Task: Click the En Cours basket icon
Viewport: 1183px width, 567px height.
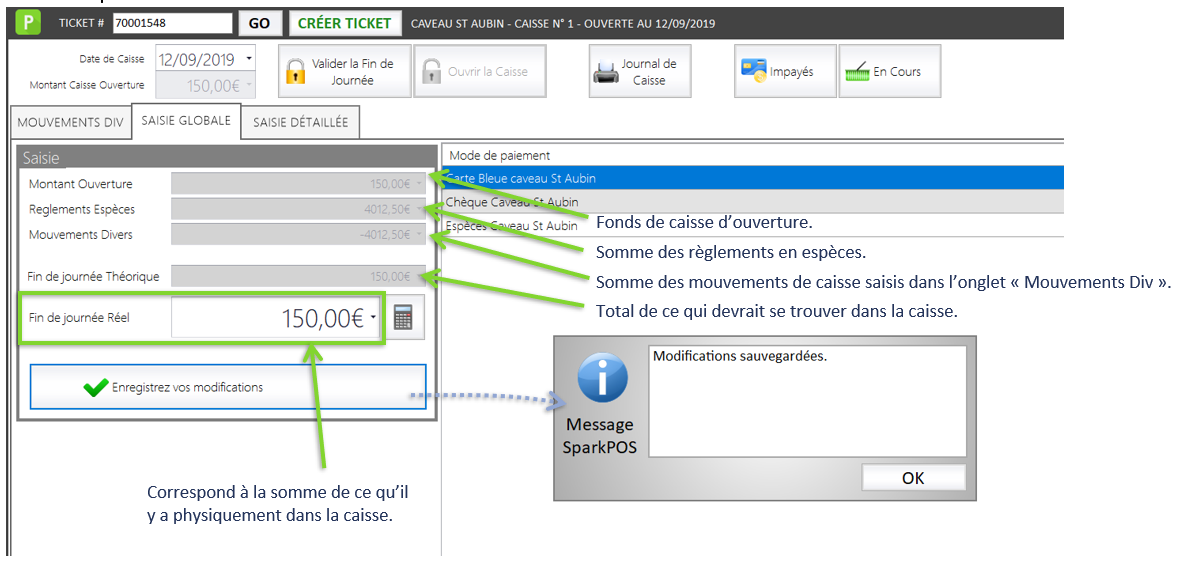Action: coord(857,72)
